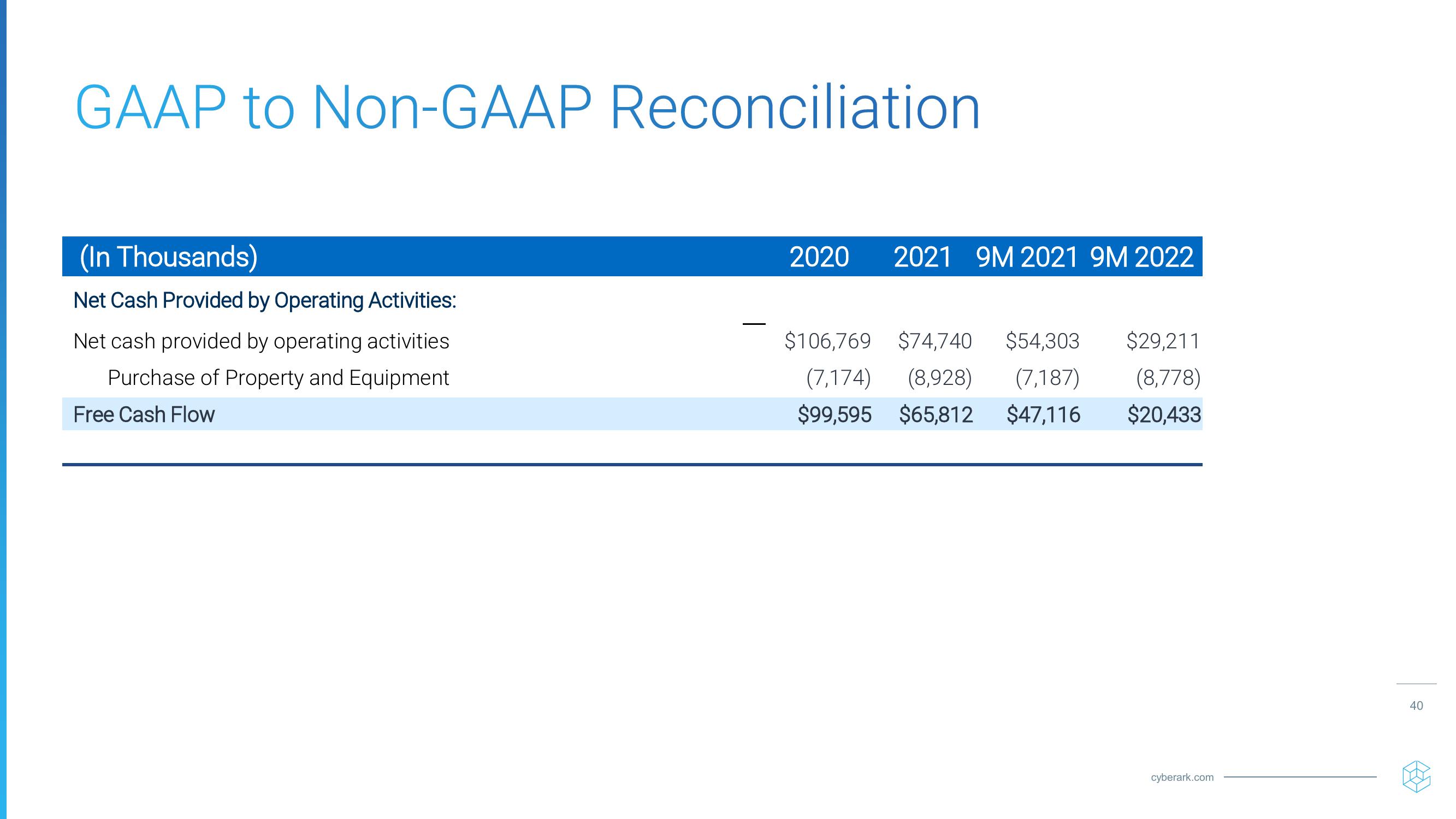Select the $20,433 free cash flow value

(1164, 414)
